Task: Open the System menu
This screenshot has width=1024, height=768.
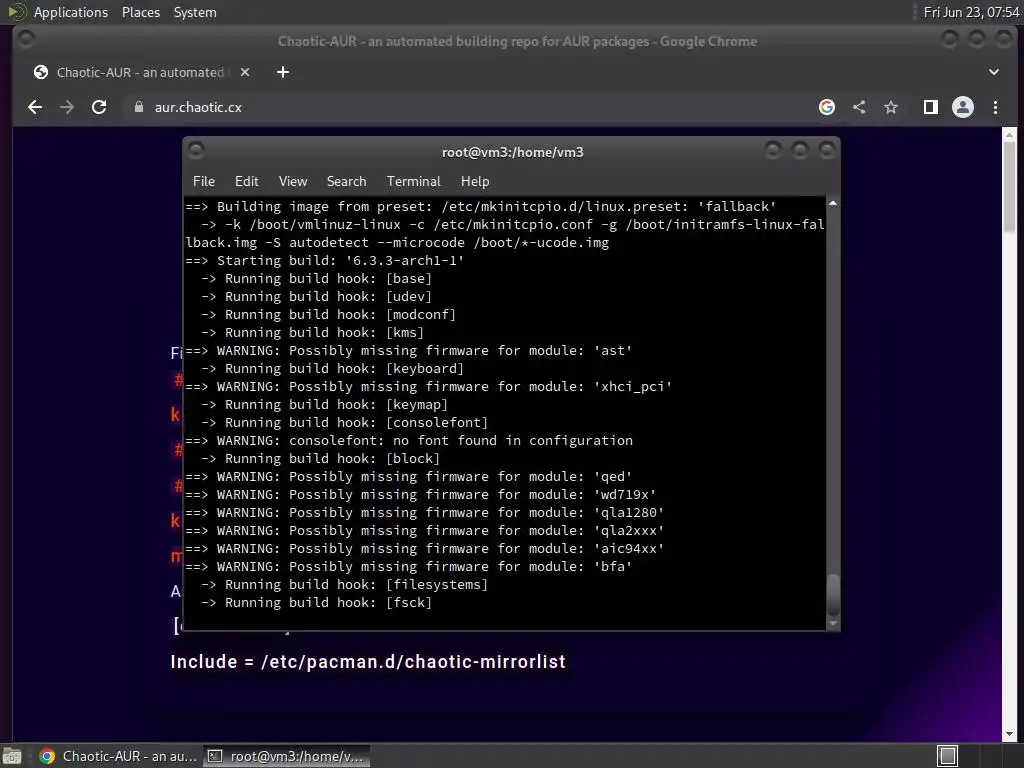Action: (195, 12)
